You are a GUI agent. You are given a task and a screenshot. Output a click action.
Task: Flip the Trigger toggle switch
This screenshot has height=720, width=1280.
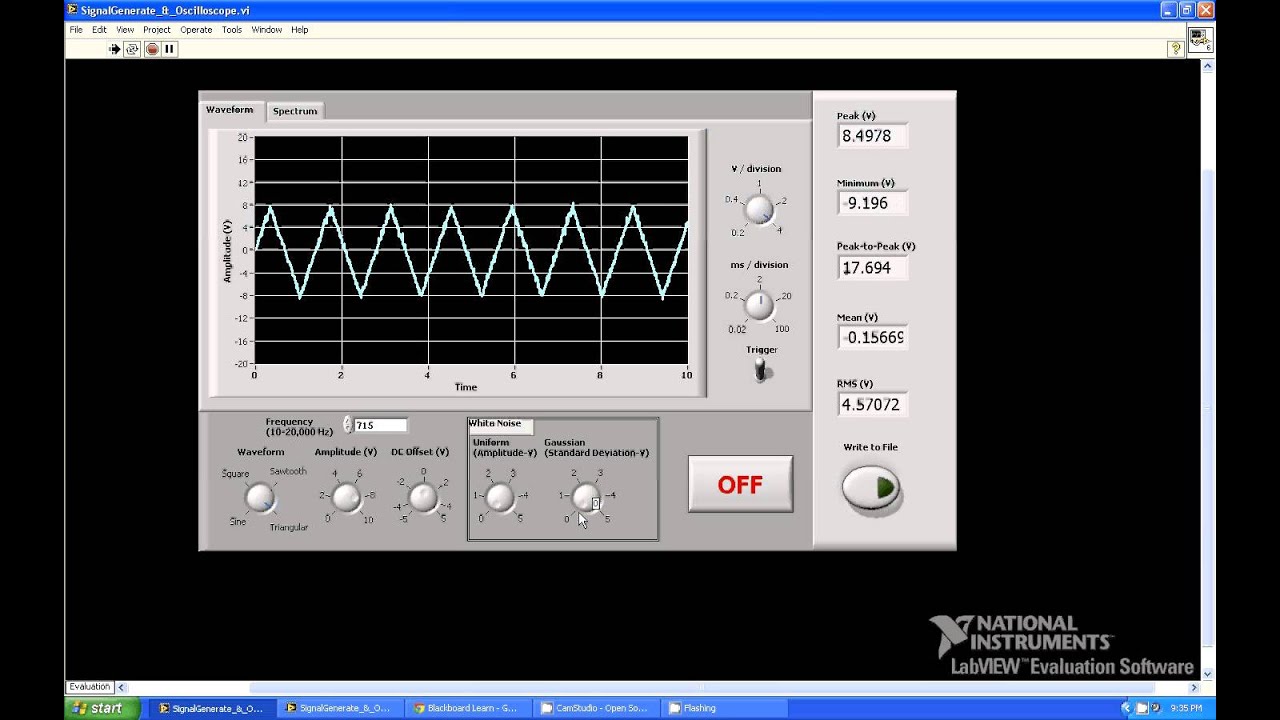pyautogui.click(x=761, y=371)
